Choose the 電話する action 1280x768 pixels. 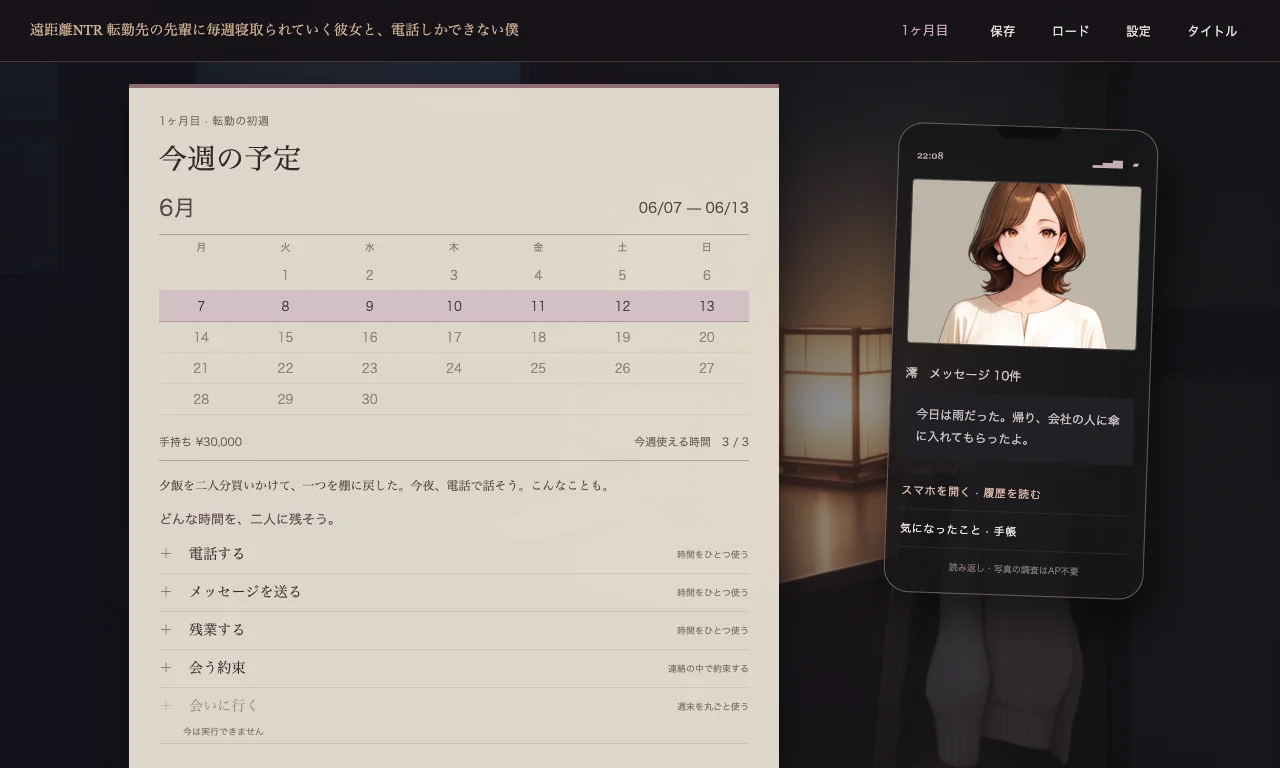(x=454, y=554)
